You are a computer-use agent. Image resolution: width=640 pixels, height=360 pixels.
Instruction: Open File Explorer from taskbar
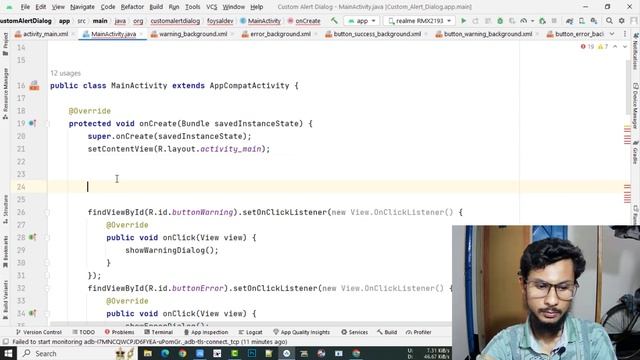click(x=148, y=353)
